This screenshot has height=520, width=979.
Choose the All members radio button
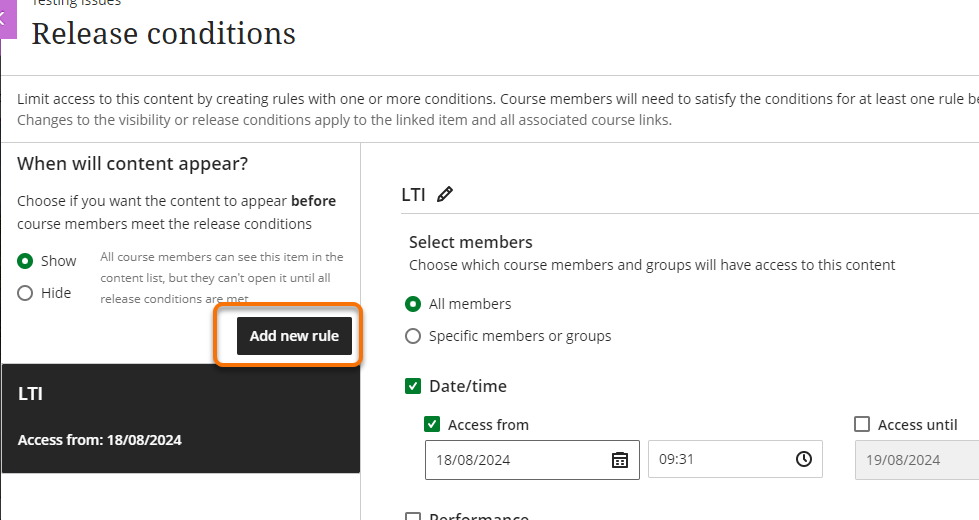point(413,304)
